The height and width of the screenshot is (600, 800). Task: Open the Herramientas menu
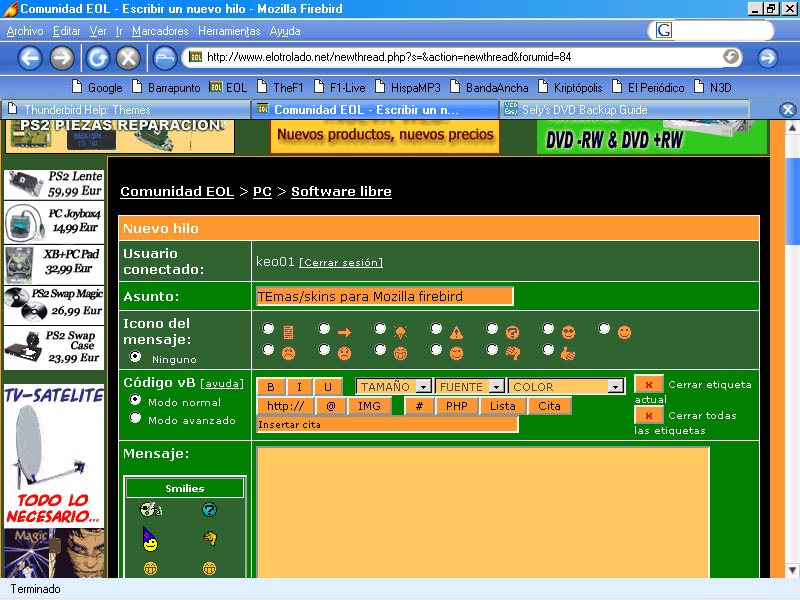coord(229,31)
